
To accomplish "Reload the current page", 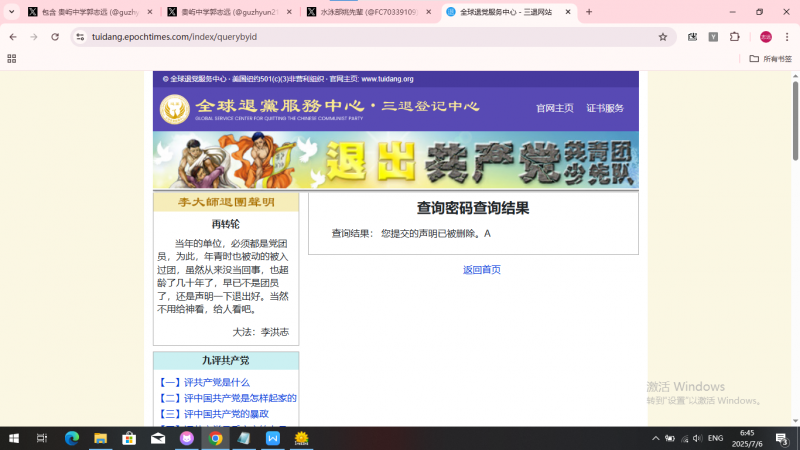I will click(55, 37).
